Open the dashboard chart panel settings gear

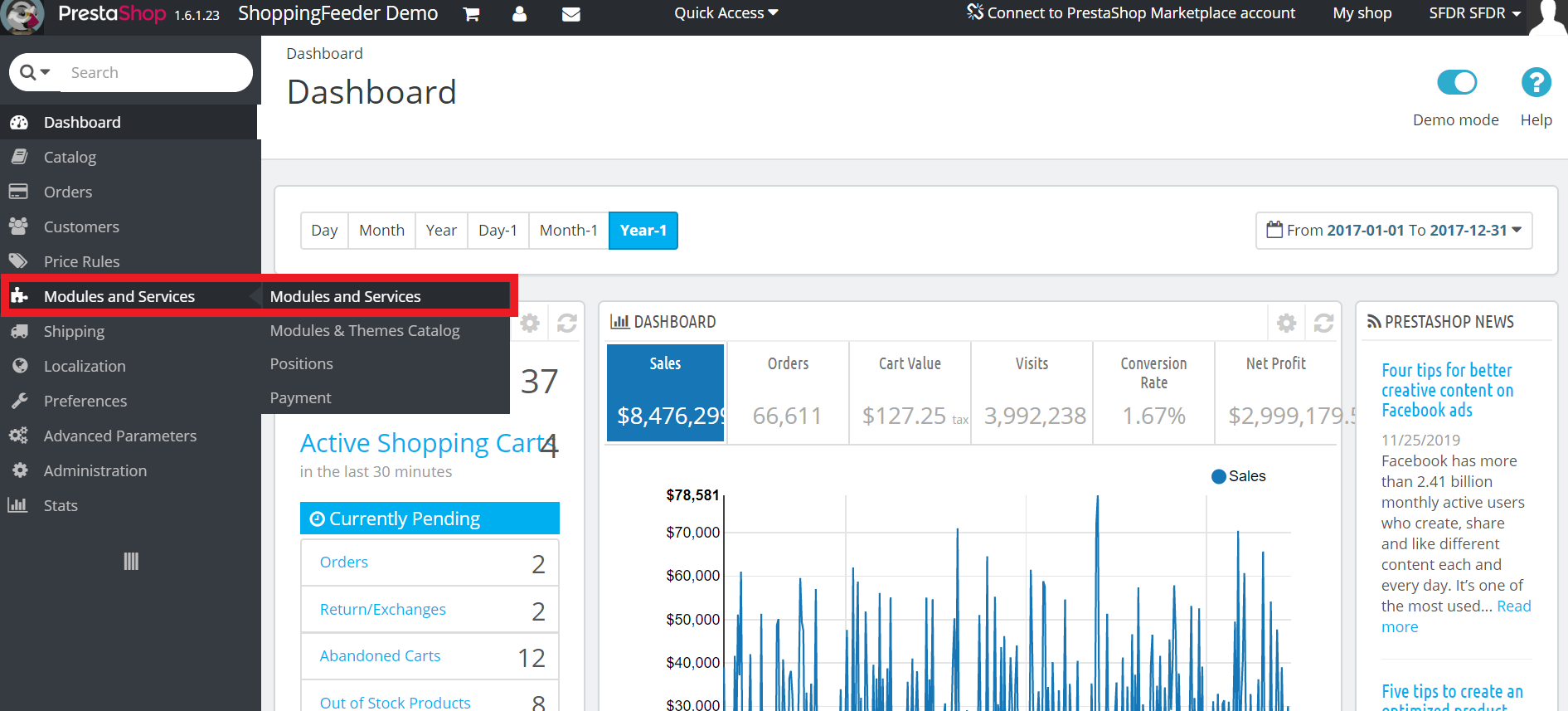(1286, 323)
